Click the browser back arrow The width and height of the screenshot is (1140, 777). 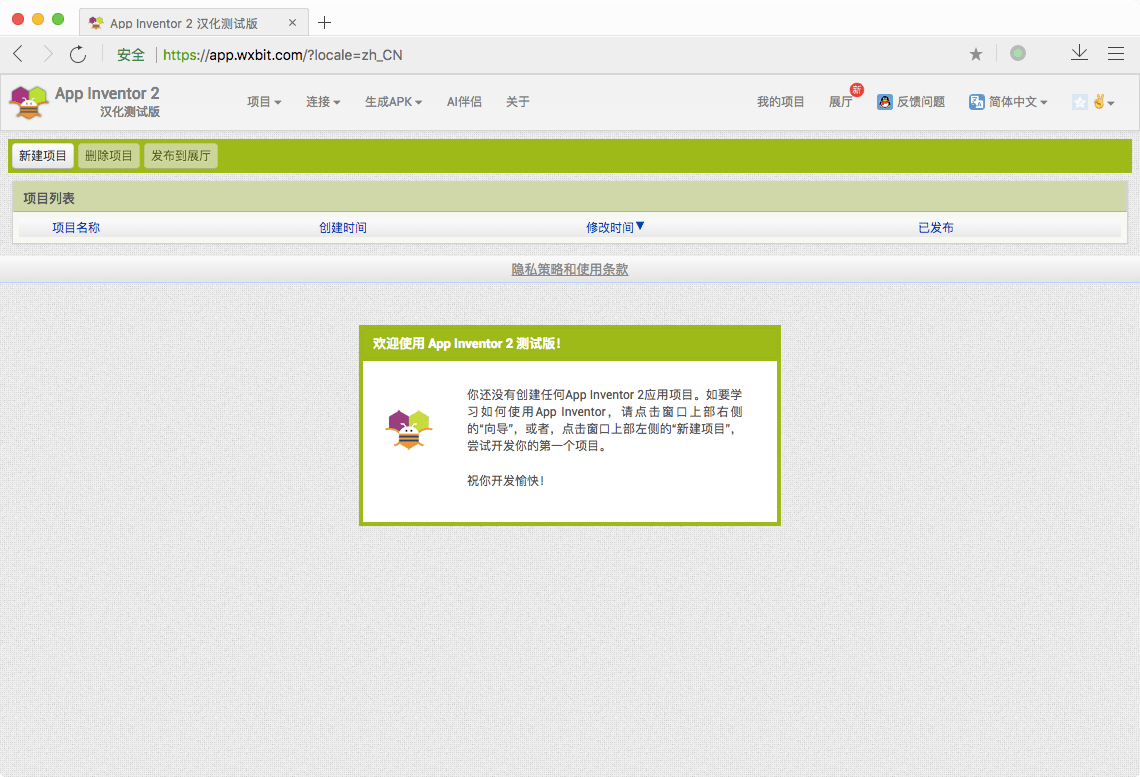click(17, 54)
